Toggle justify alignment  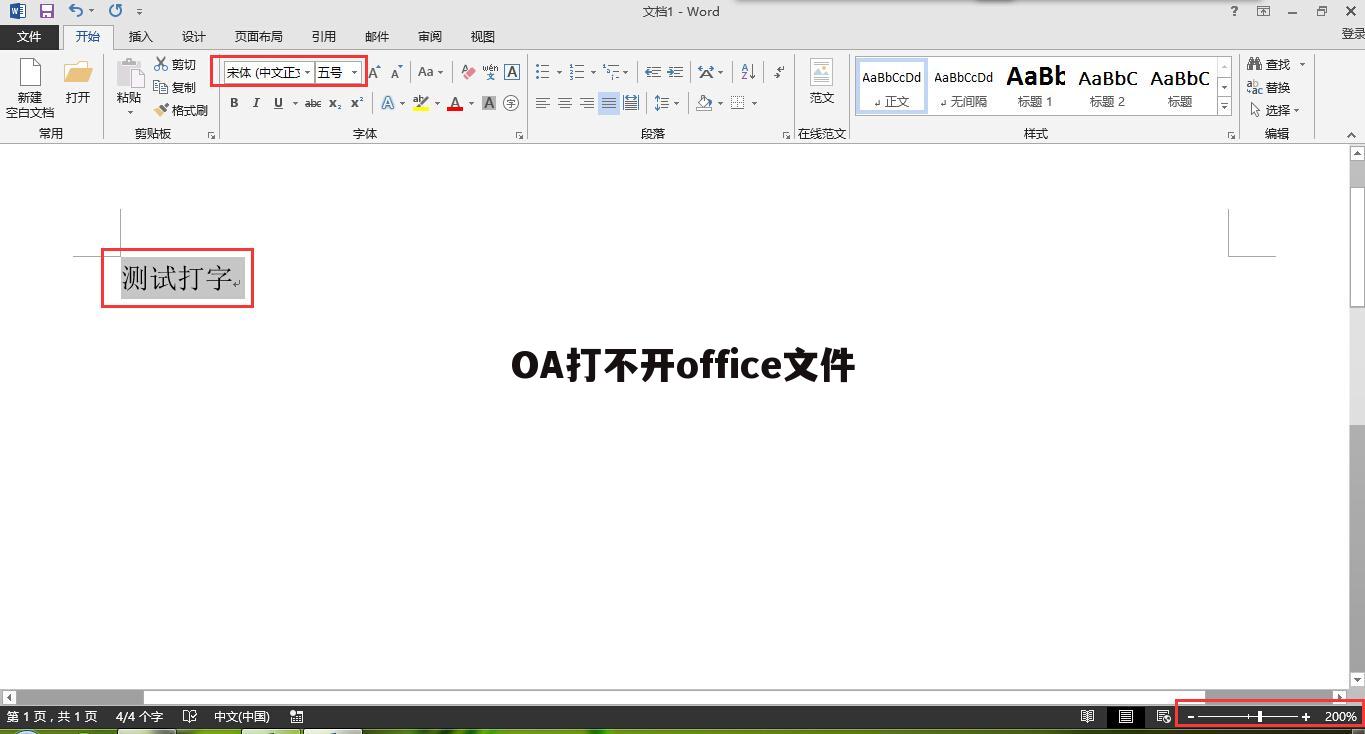(x=609, y=103)
